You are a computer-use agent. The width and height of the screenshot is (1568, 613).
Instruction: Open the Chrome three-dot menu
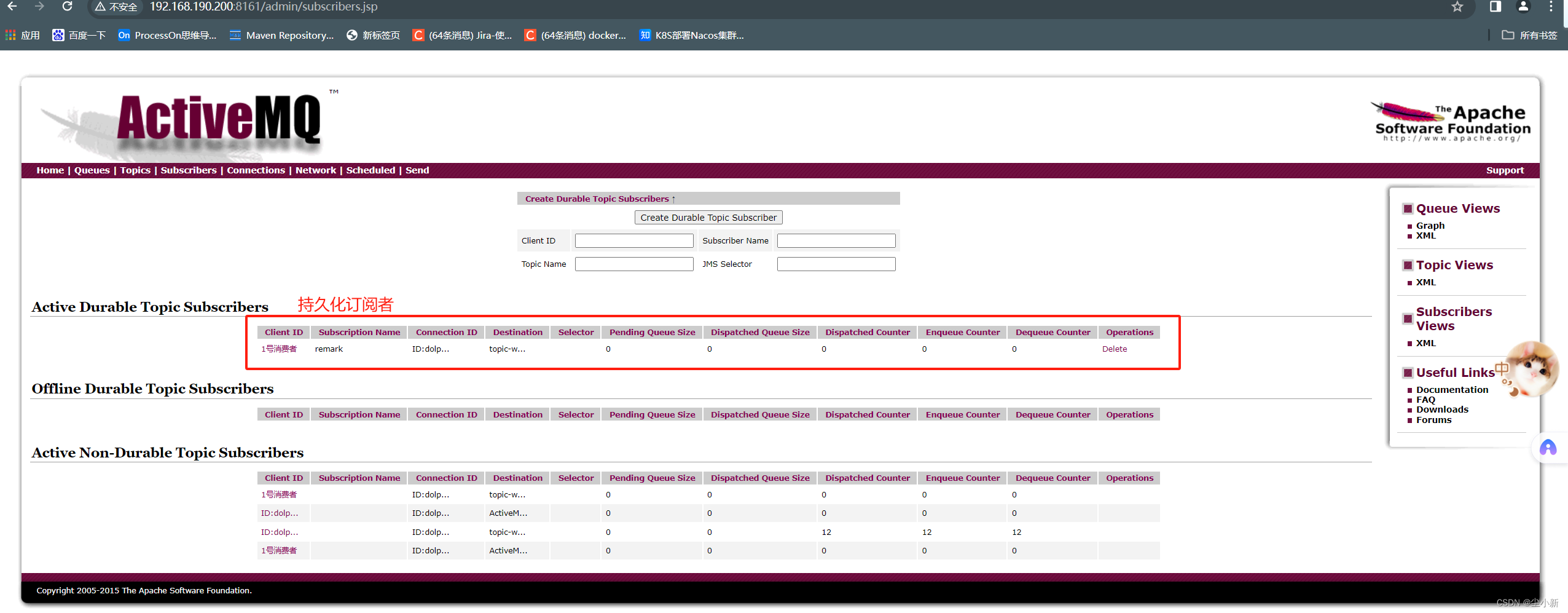[1551, 7]
